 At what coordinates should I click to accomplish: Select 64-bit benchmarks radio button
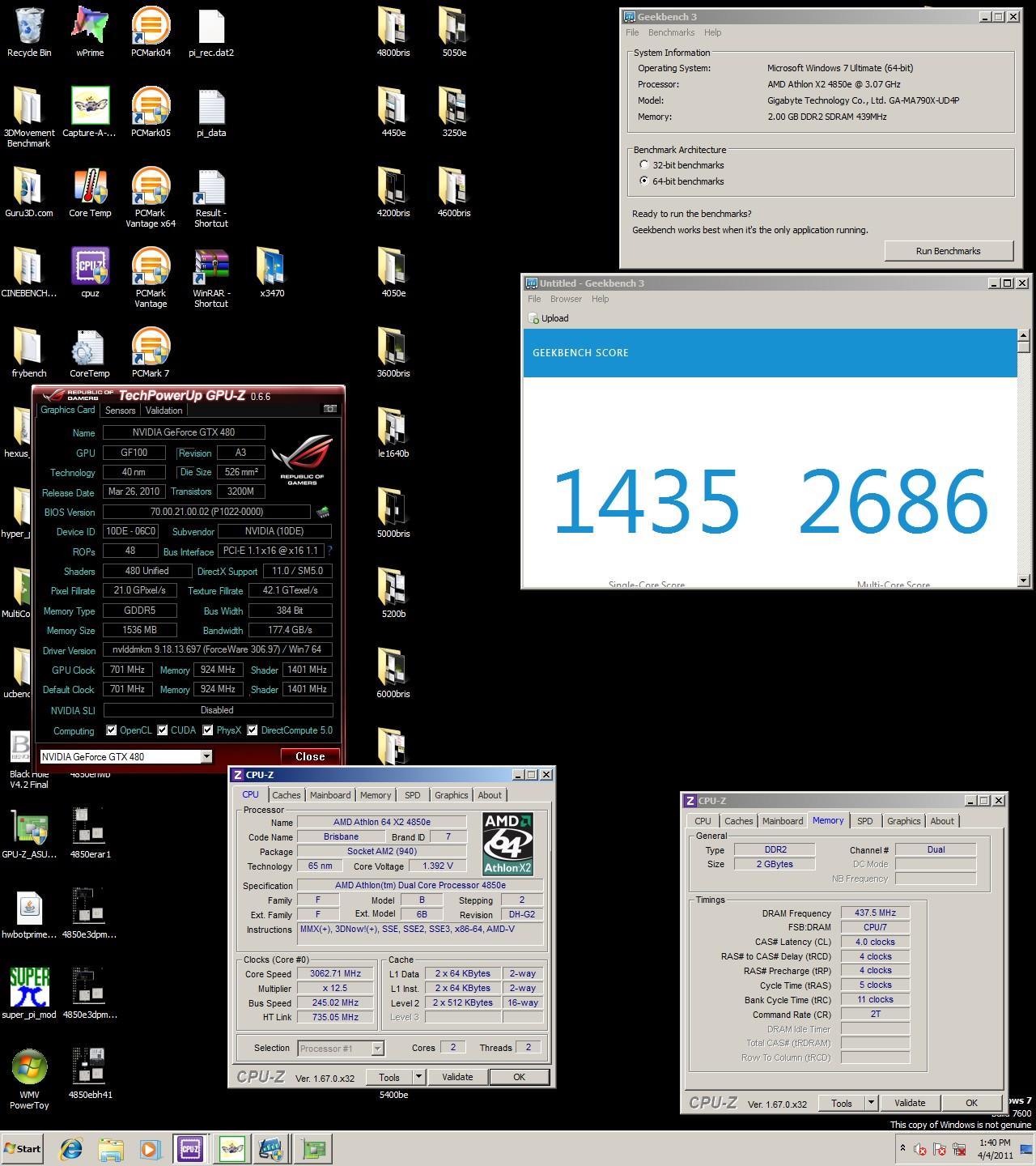point(644,181)
